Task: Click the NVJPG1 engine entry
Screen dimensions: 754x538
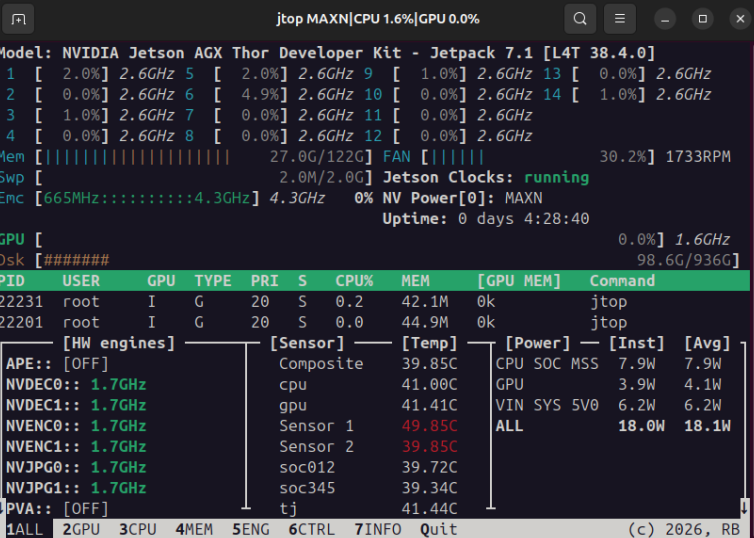Action: [x=76, y=488]
